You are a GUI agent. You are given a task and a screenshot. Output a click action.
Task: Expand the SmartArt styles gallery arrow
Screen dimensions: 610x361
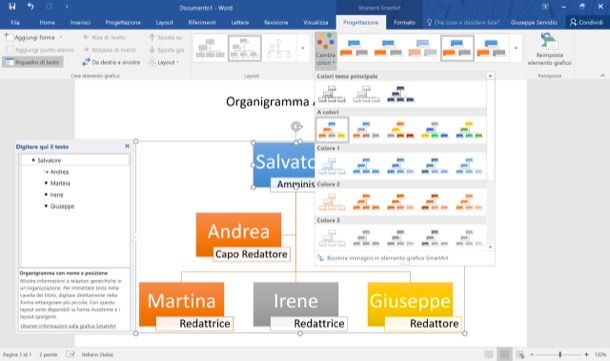(516, 48)
